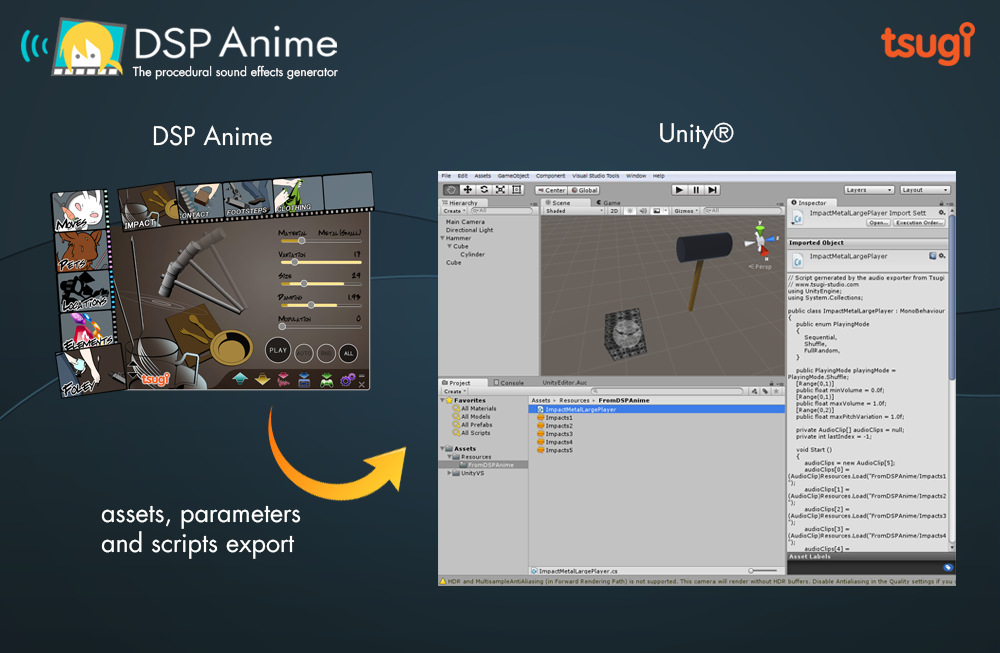
Task: Click the scene orientation gizmo
Action: [761, 240]
